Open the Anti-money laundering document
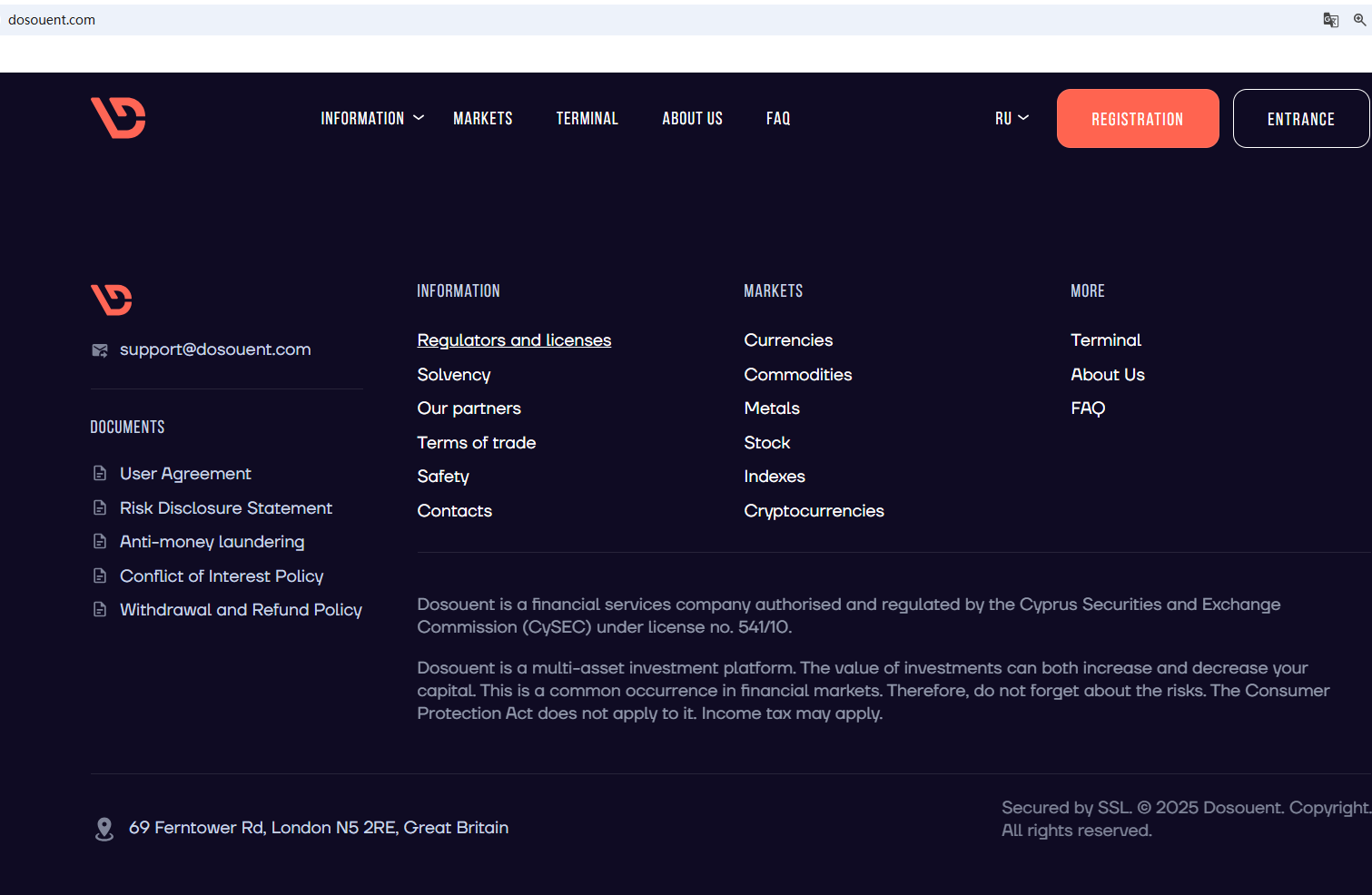 (x=212, y=542)
